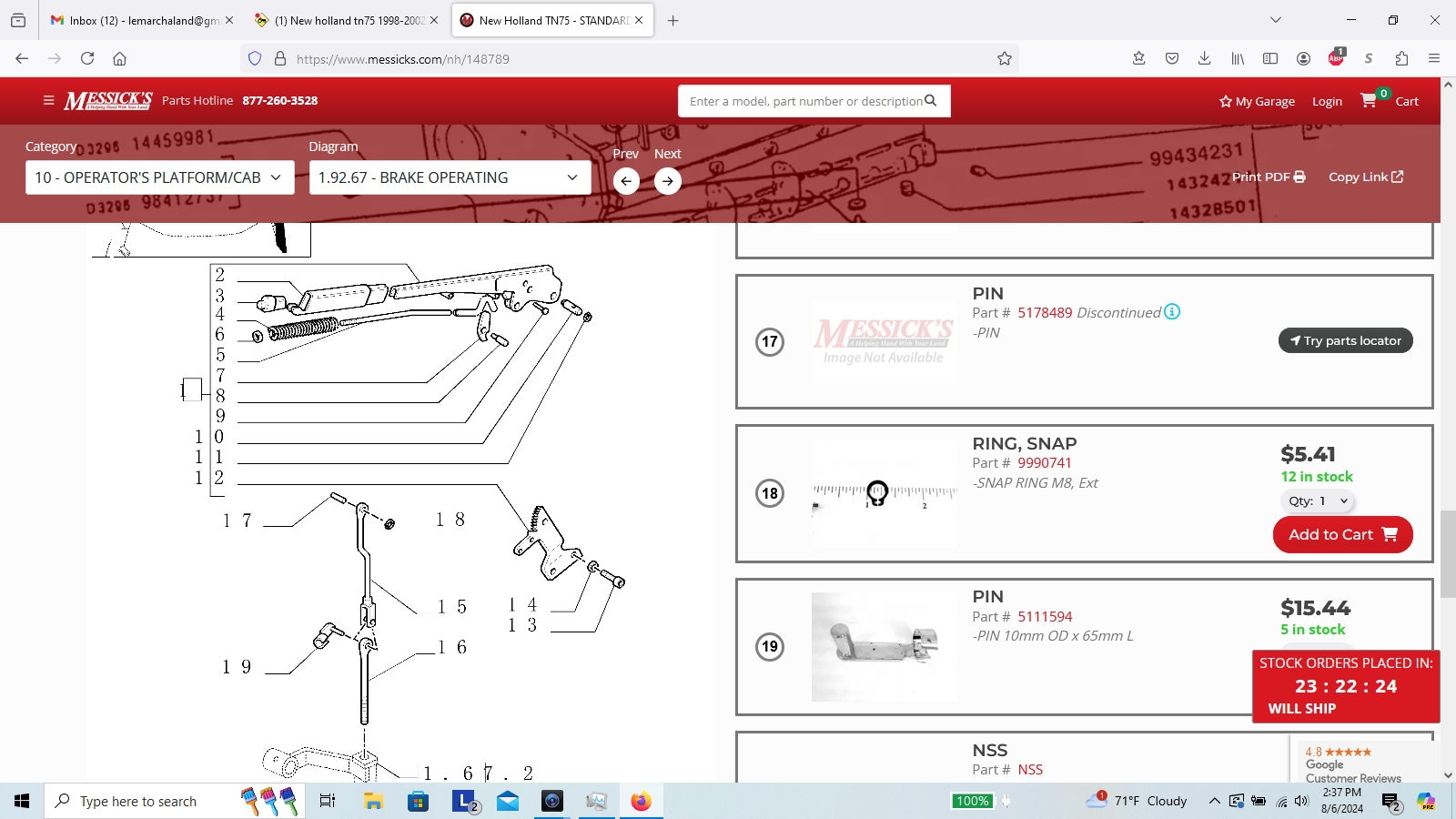Go to previous diagram arrow
The width and height of the screenshot is (1456, 819).
click(x=626, y=181)
